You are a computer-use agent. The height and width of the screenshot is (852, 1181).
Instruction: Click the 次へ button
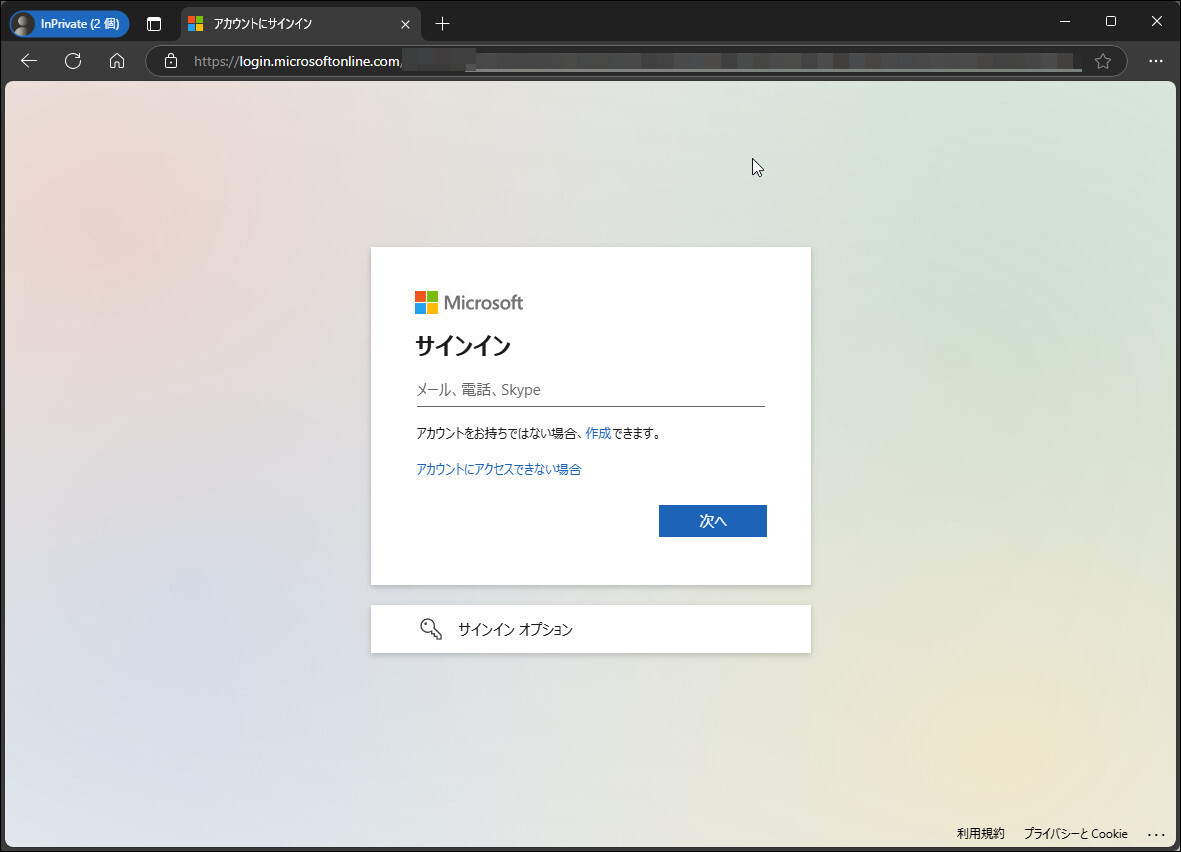tap(713, 521)
